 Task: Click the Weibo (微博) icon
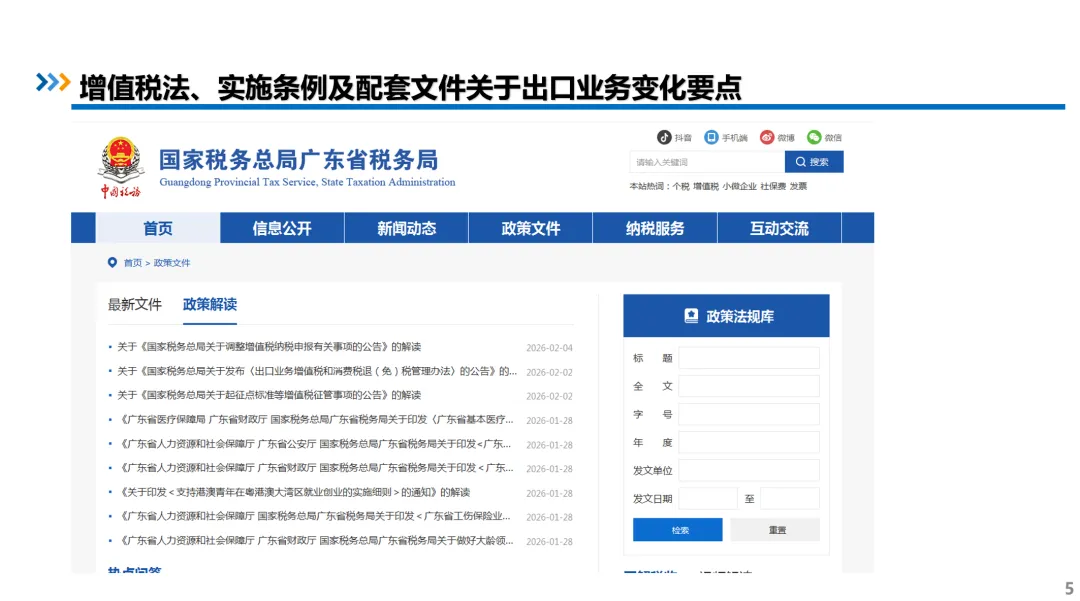(767, 137)
